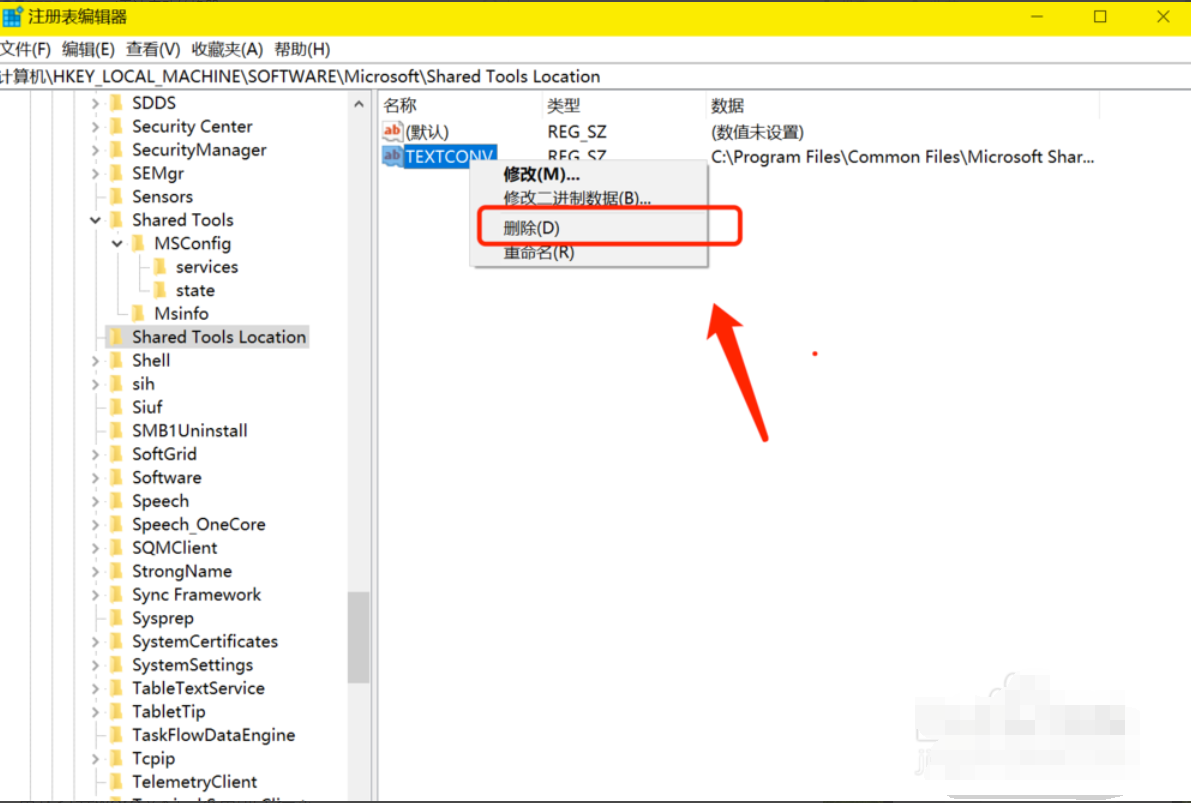Click the Registry Editor app icon in title bar

pyautogui.click(x=13, y=16)
